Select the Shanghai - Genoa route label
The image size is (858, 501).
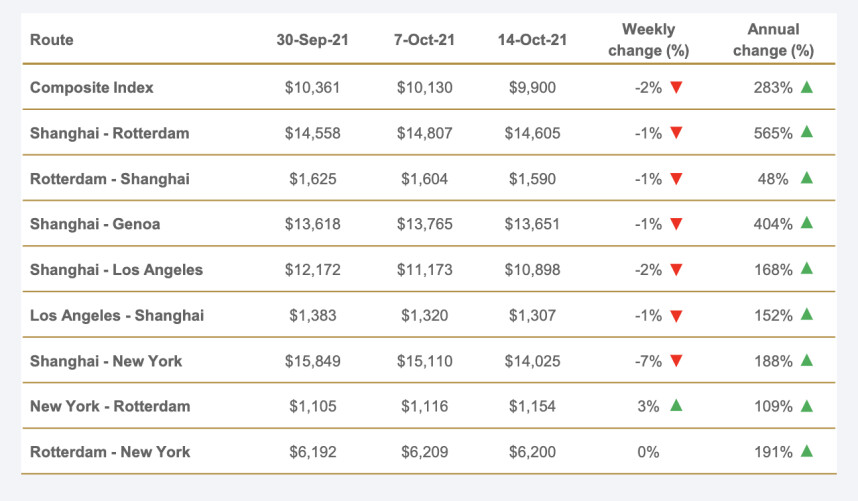[95, 224]
